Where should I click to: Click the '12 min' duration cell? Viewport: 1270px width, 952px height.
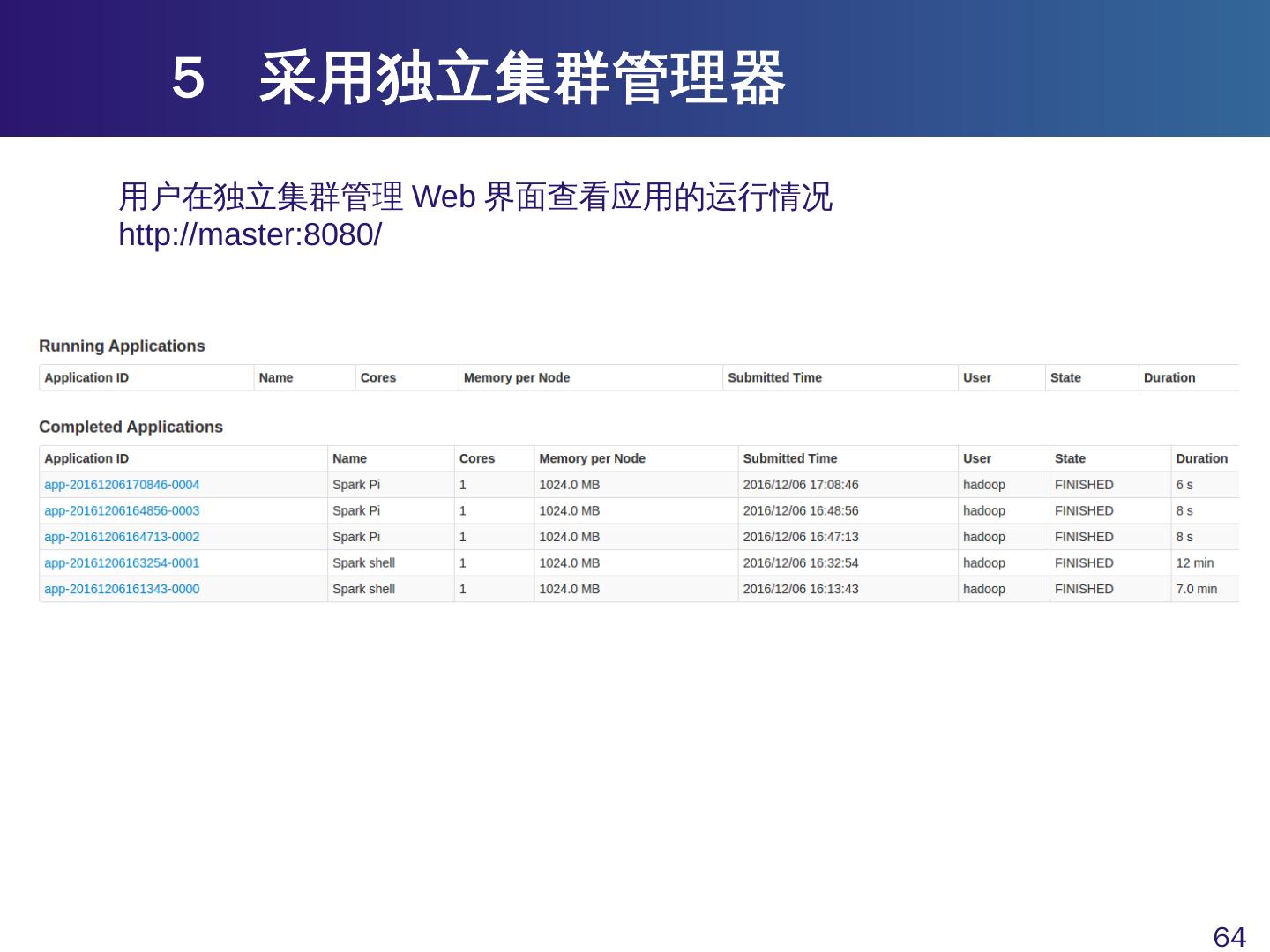click(1194, 562)
